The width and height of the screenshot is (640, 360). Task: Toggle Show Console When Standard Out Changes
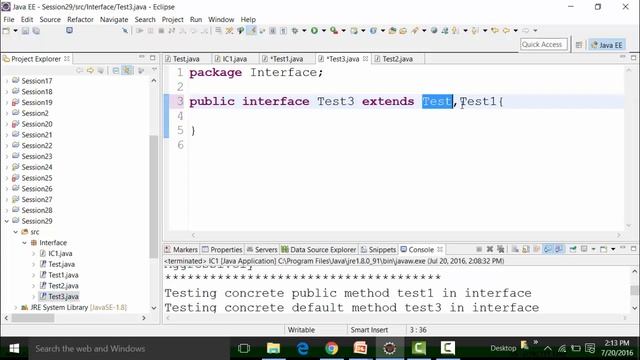[548, 249]
